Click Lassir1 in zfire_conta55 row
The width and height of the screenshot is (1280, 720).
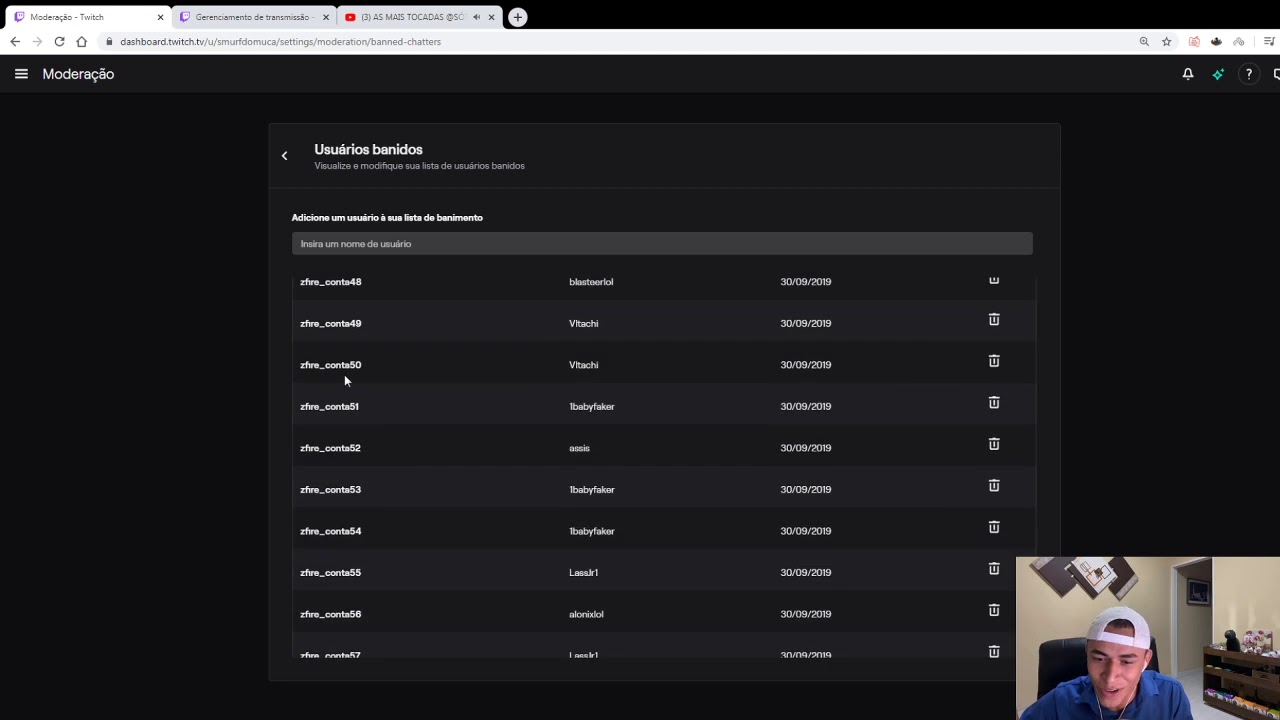(584, 573)
